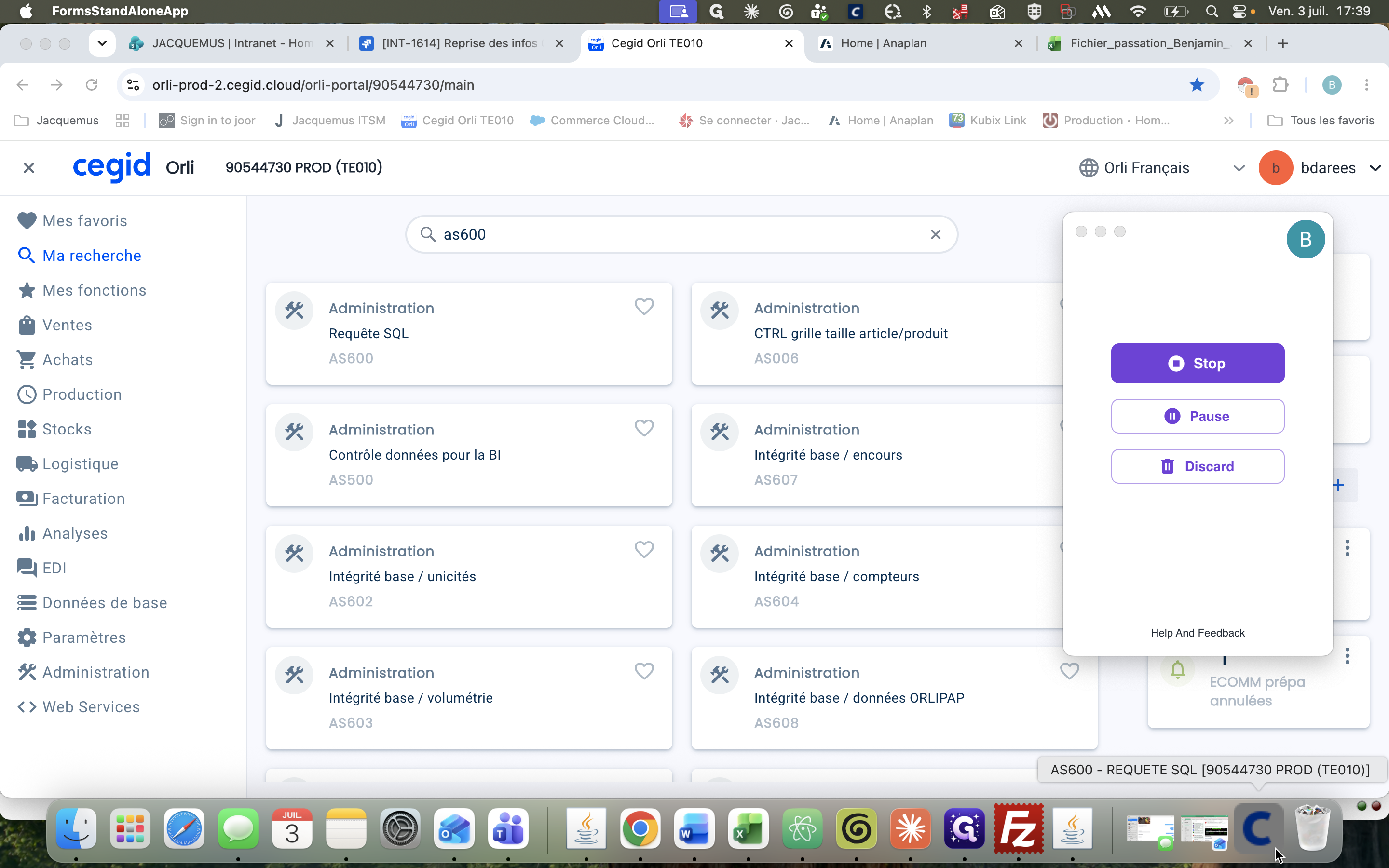This screenshot has width=1389, height=868.
Task: Click the plus button behind the recorder panel
Action: (x=1338, y=485)
